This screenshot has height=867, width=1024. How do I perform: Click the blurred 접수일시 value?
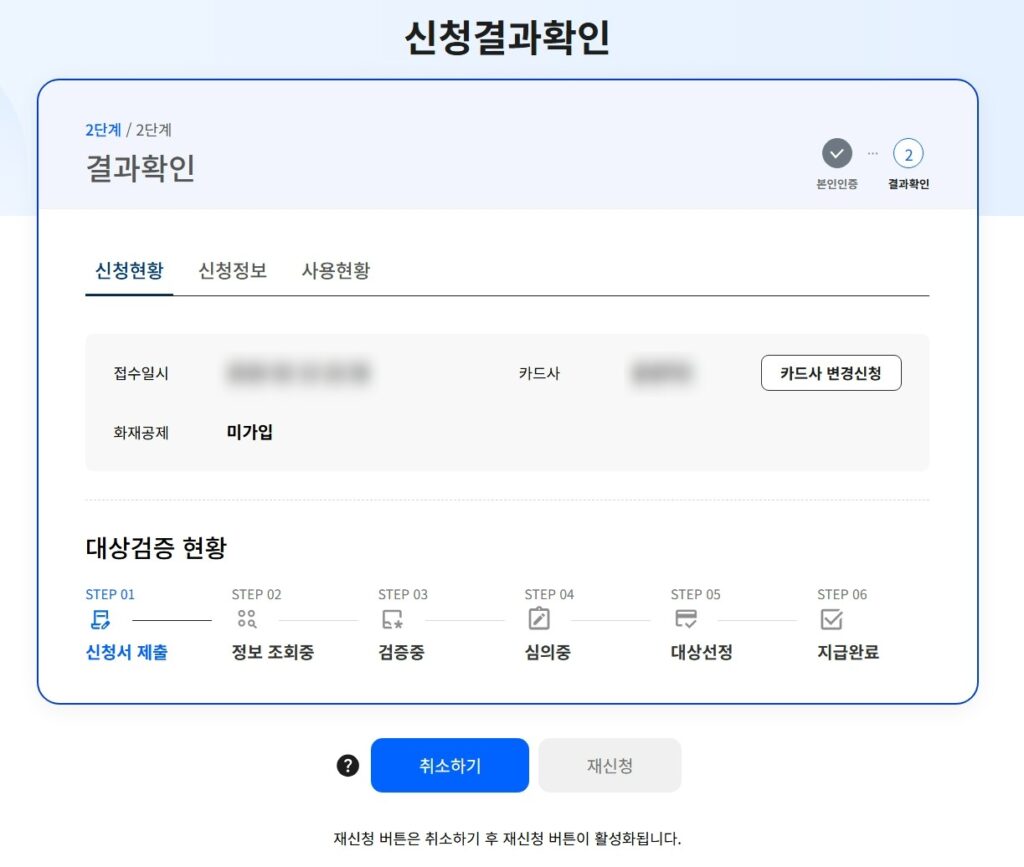coord(298,374)
